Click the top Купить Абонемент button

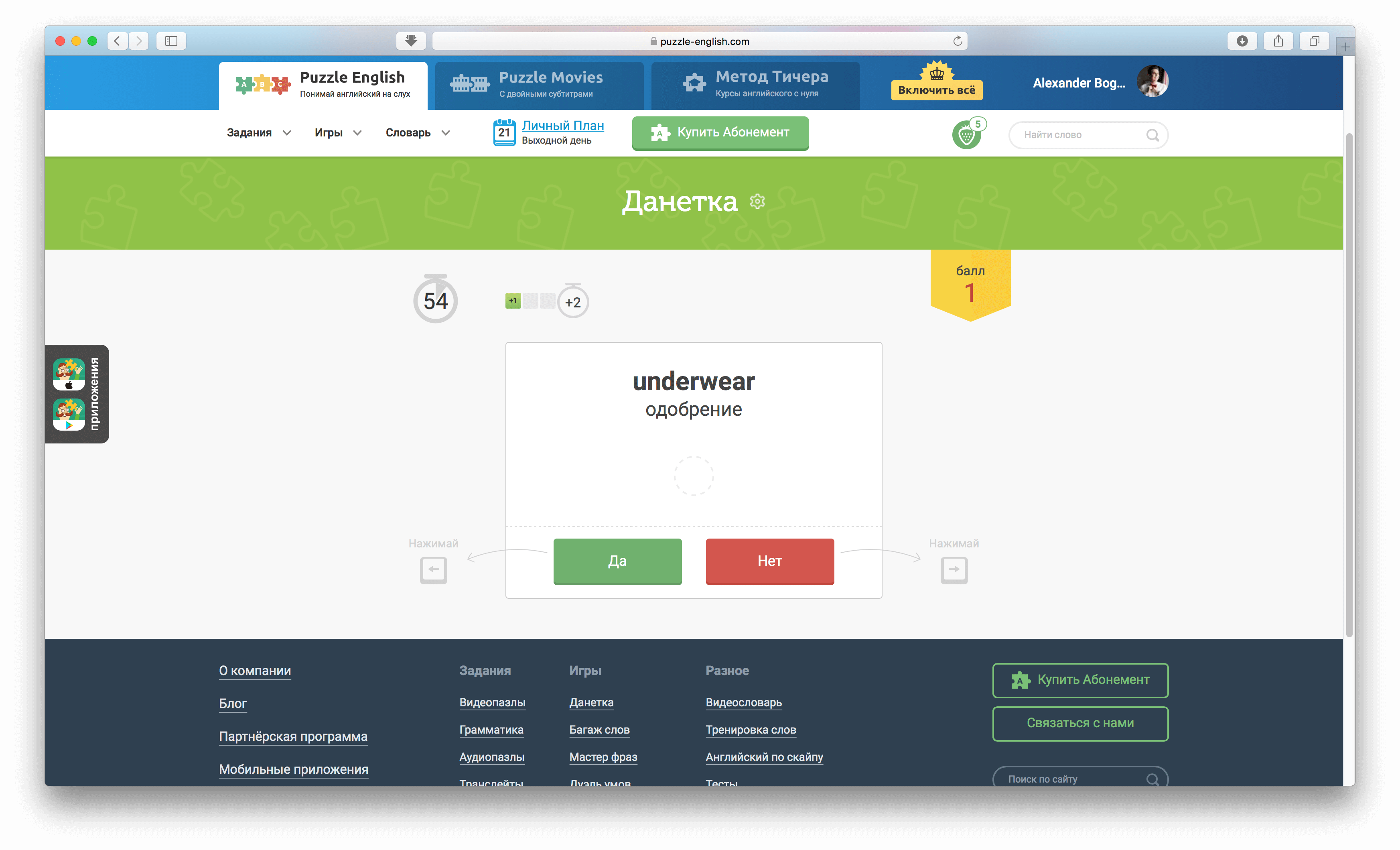(720, 133)
